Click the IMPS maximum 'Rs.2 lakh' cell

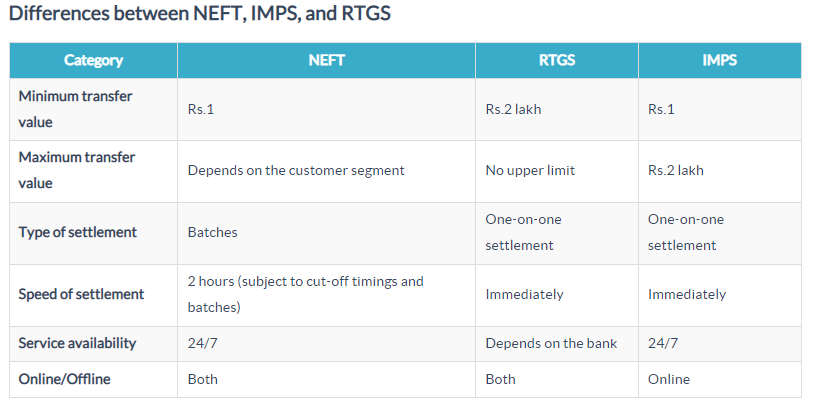point(675,170)
